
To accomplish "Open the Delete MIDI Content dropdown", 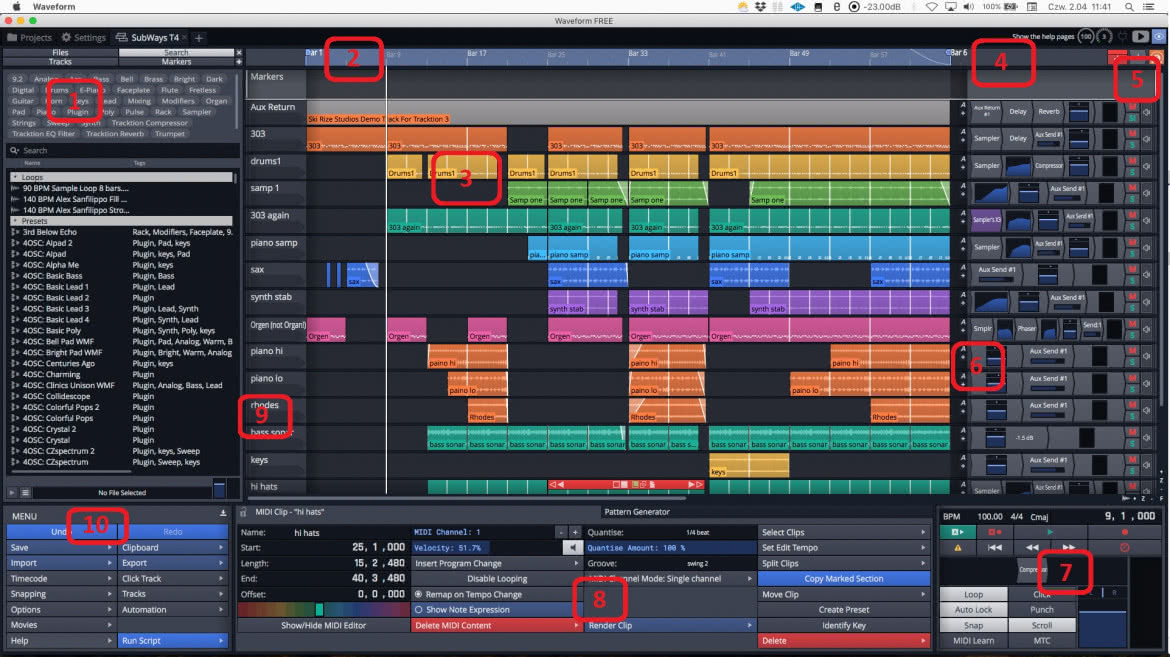I will 496,626.
